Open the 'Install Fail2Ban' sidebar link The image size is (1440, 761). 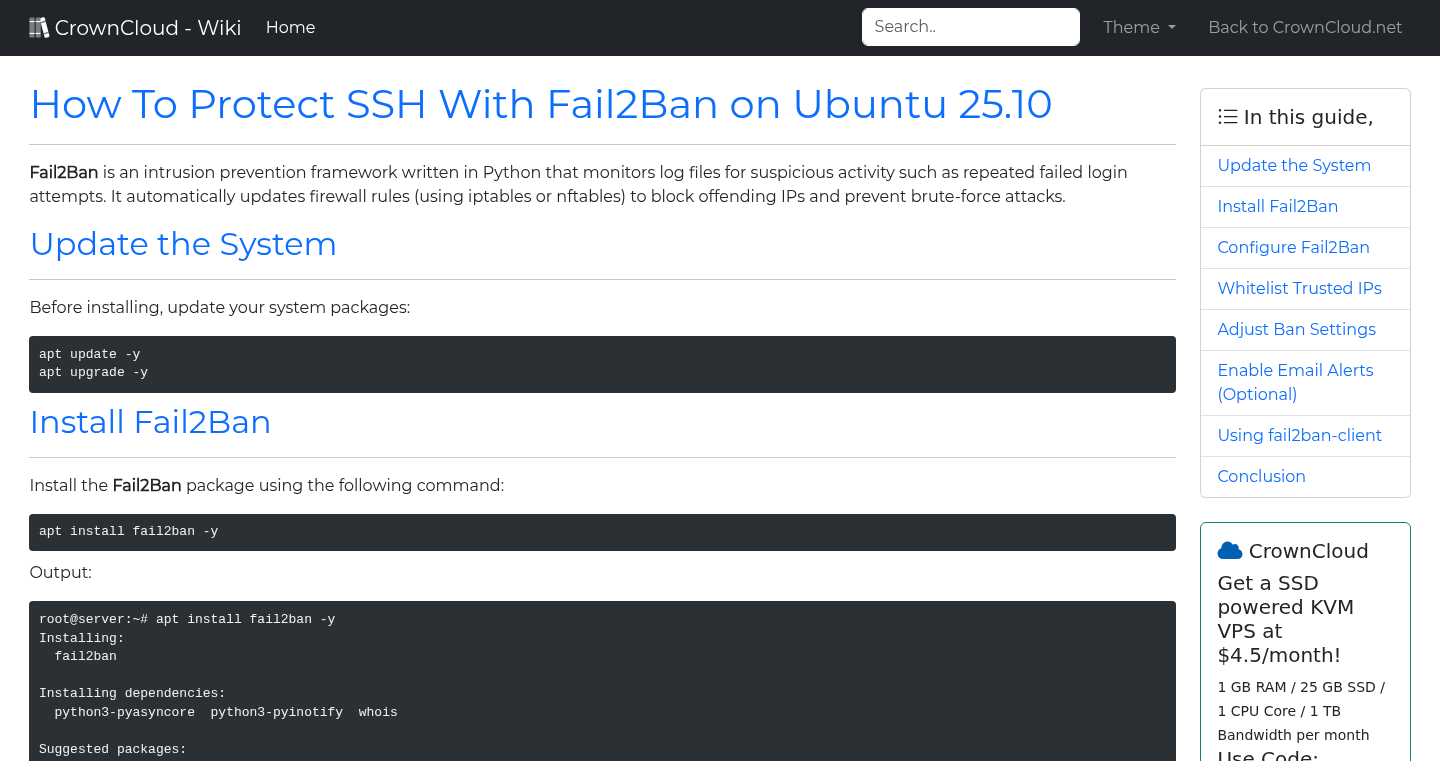(x=1278, y=206)
